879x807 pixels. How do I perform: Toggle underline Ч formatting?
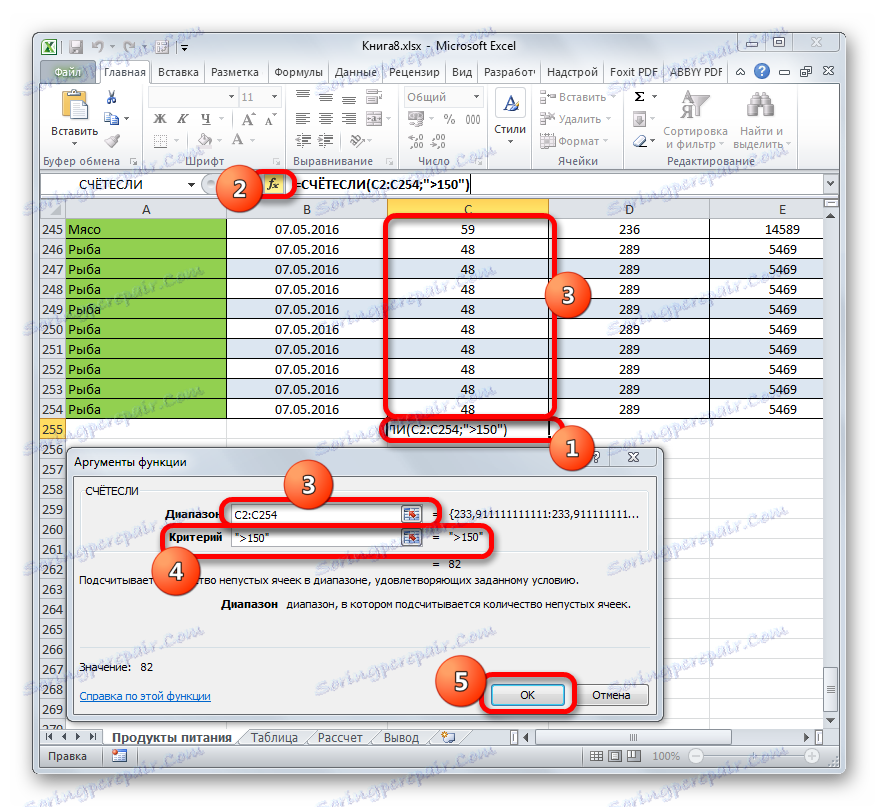coord(206,119)
